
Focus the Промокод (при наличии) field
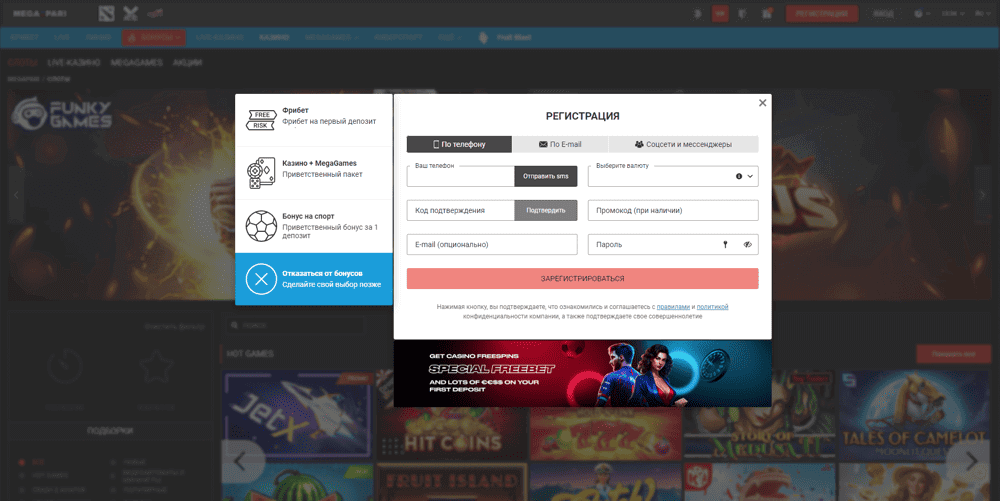pos(673,210)
